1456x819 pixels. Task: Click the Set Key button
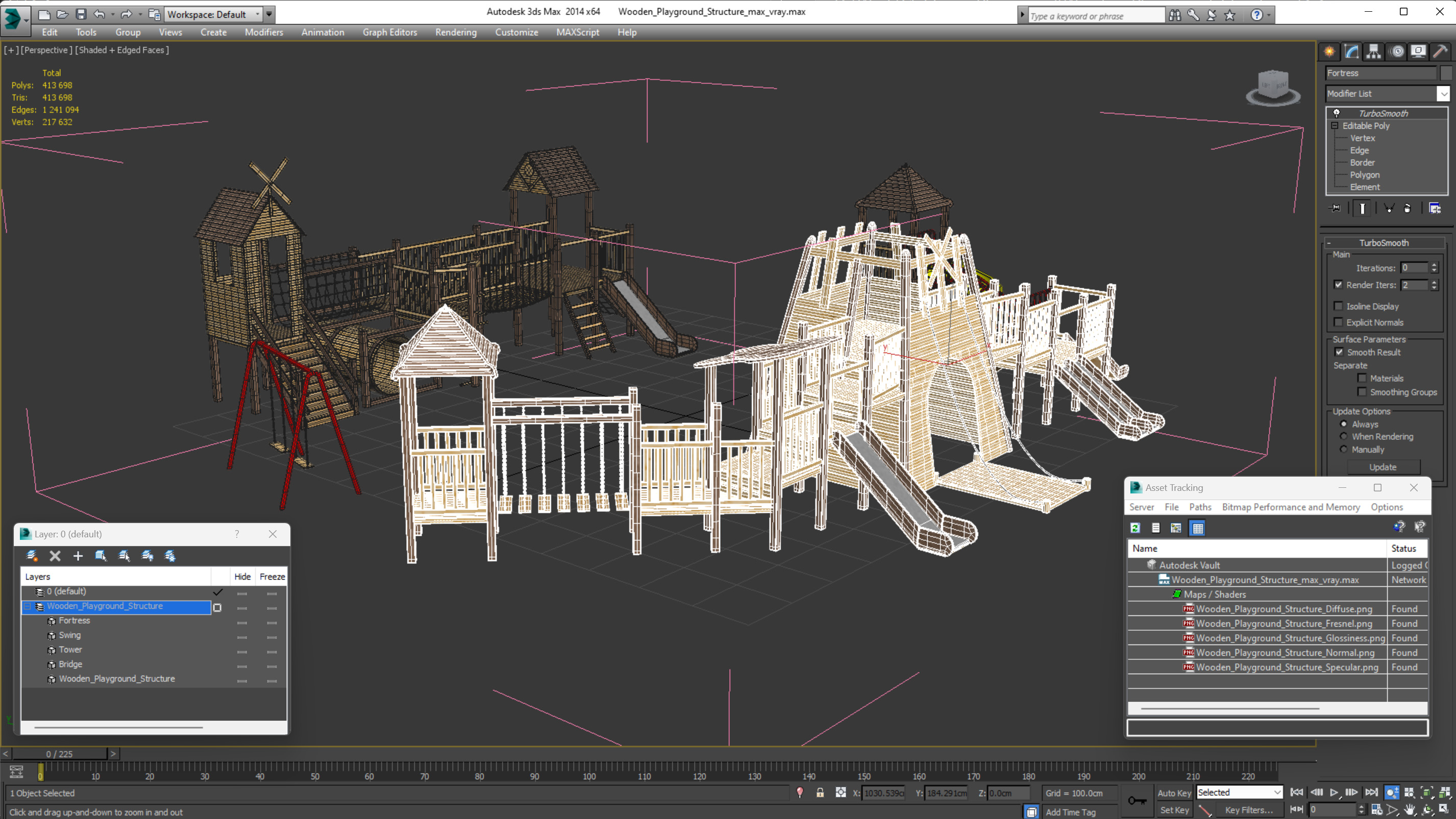click(x=1174, y=810)
